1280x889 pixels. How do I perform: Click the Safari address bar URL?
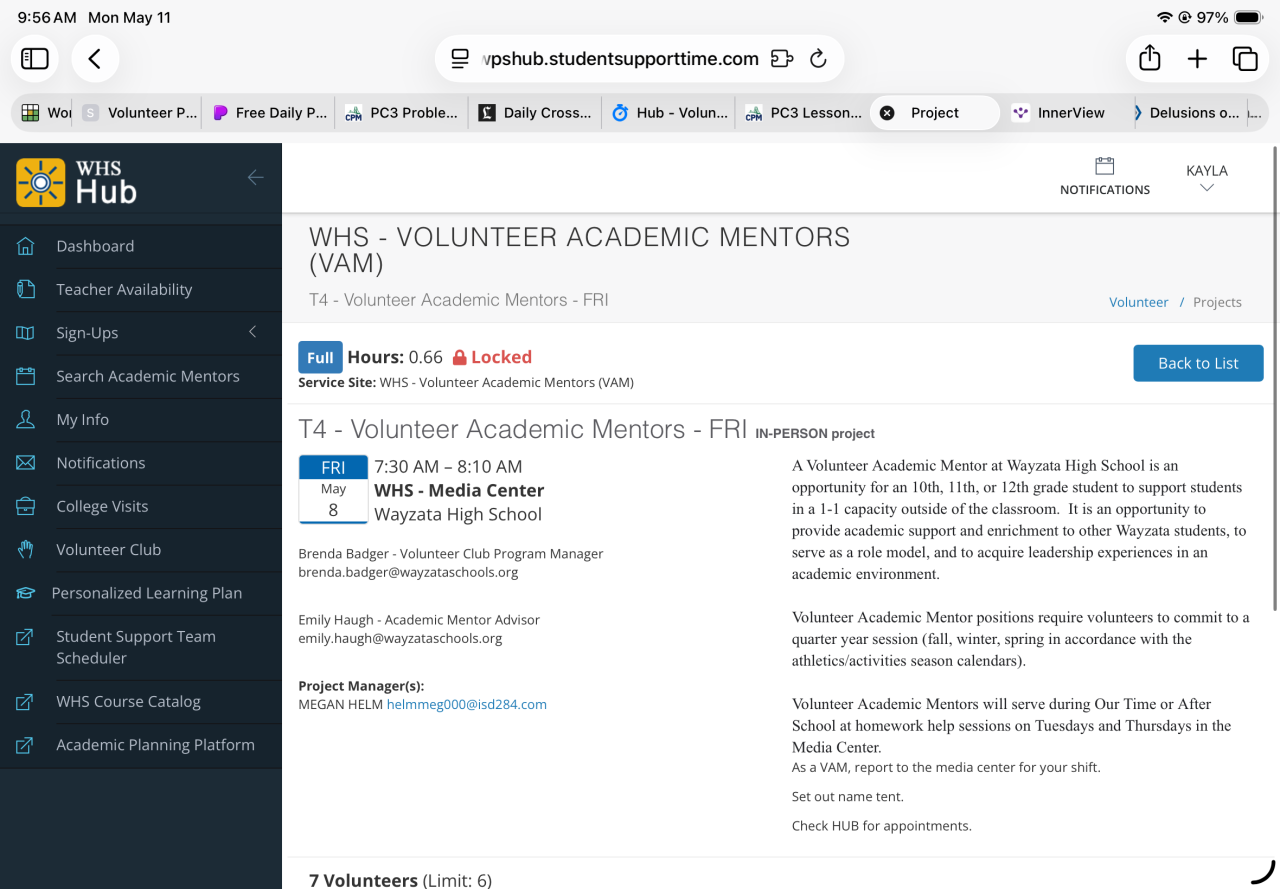(x=620, y=59)
